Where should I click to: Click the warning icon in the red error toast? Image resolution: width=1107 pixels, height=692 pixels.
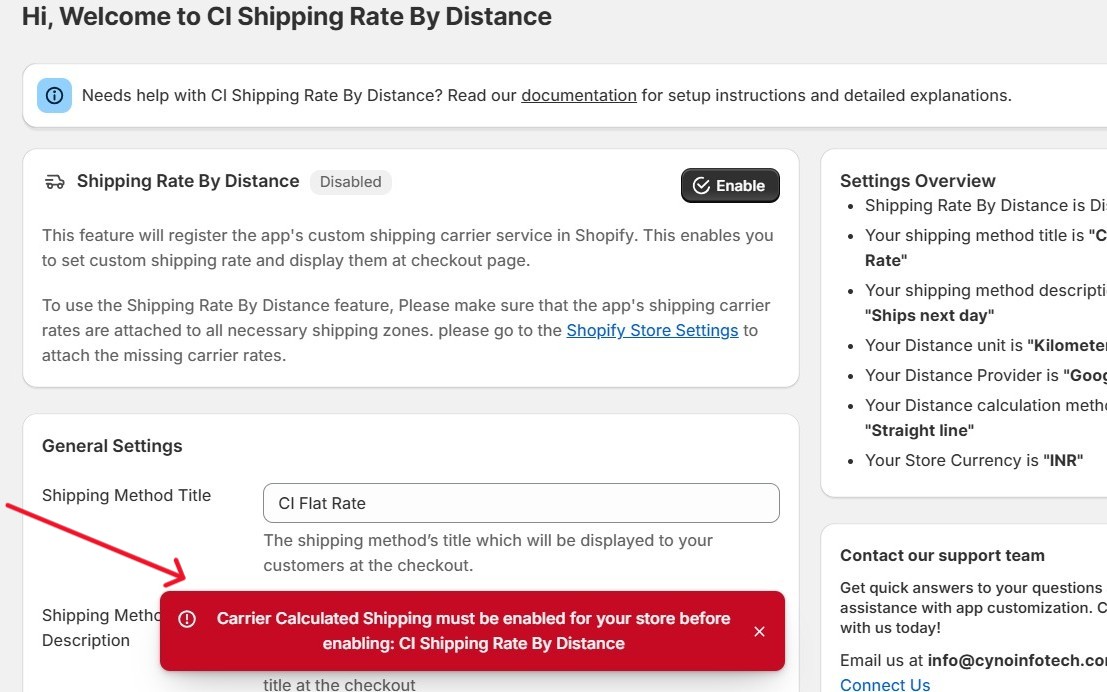click(x=187, y=619)
